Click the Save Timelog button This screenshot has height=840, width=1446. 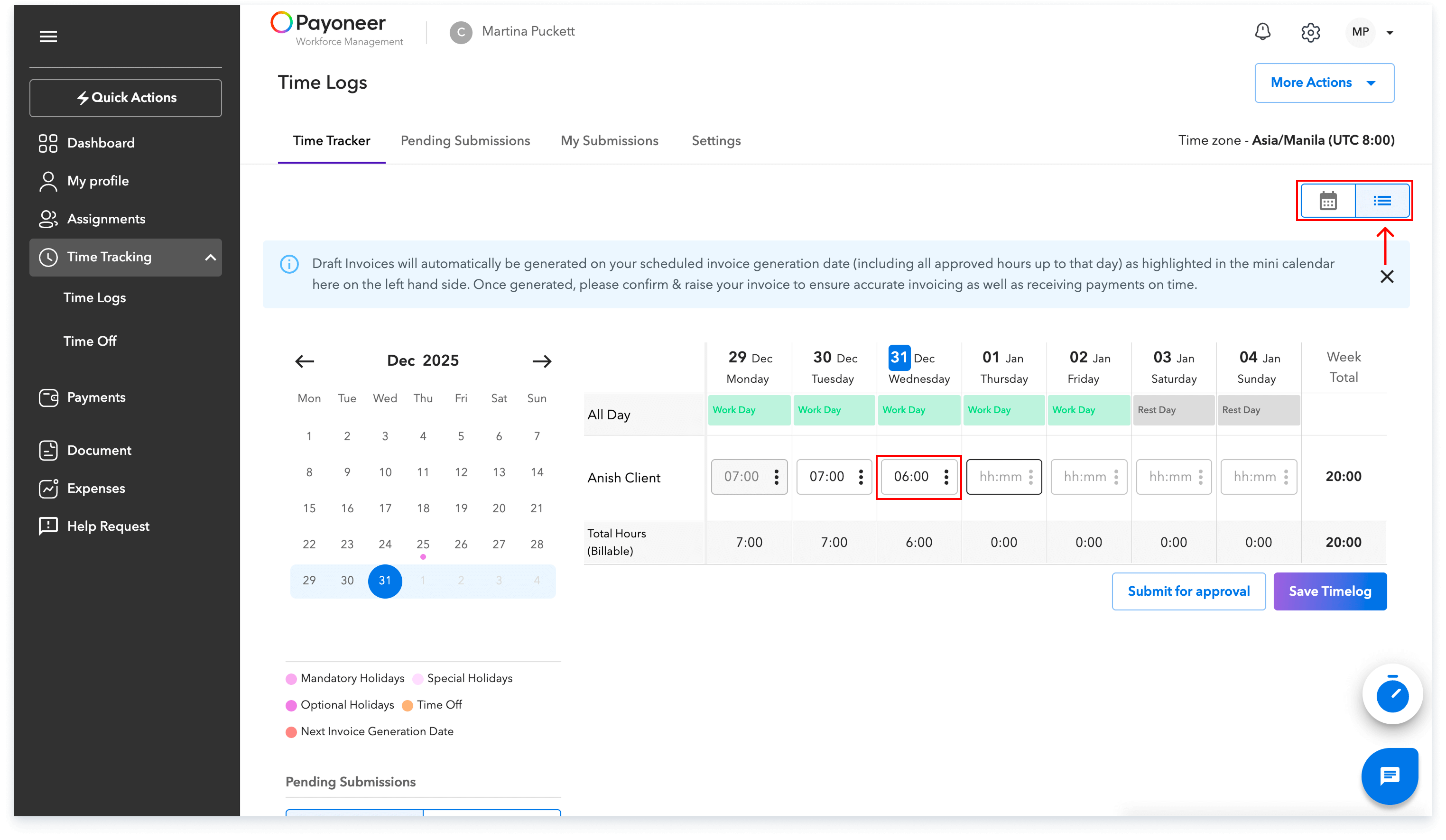click(x=1329, y=591)
